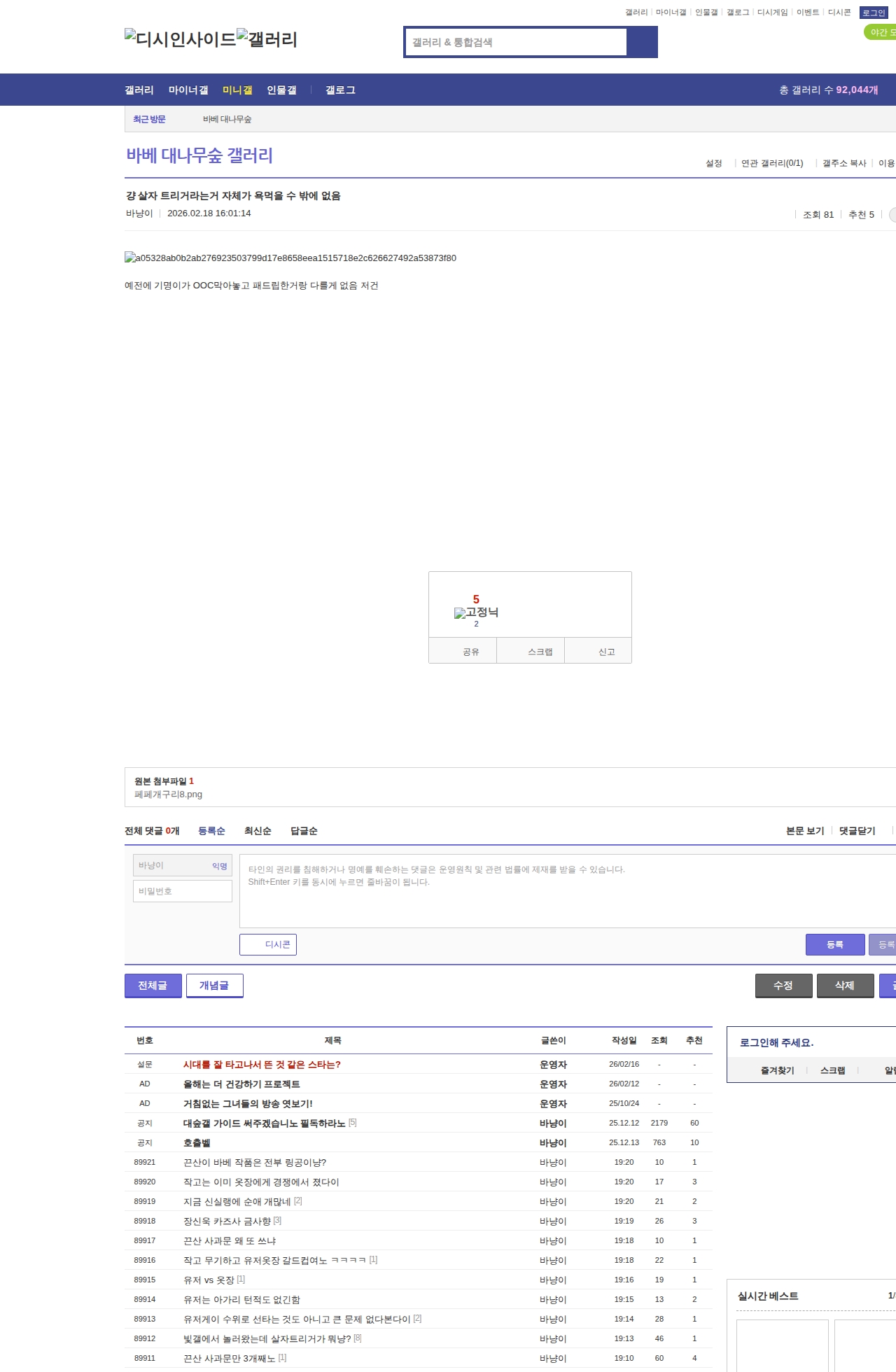Screen dimensions: 896x1372
Task: Open the gallery 설정 menu
Action: 714,163
